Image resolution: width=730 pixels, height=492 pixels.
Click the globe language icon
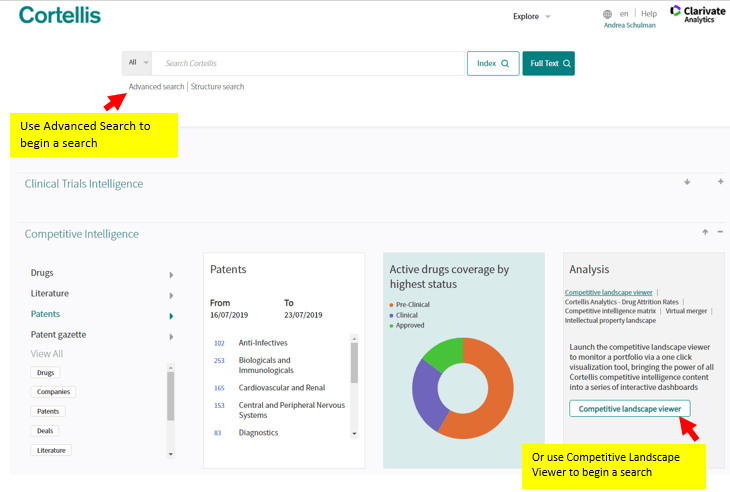coord(607,14)
